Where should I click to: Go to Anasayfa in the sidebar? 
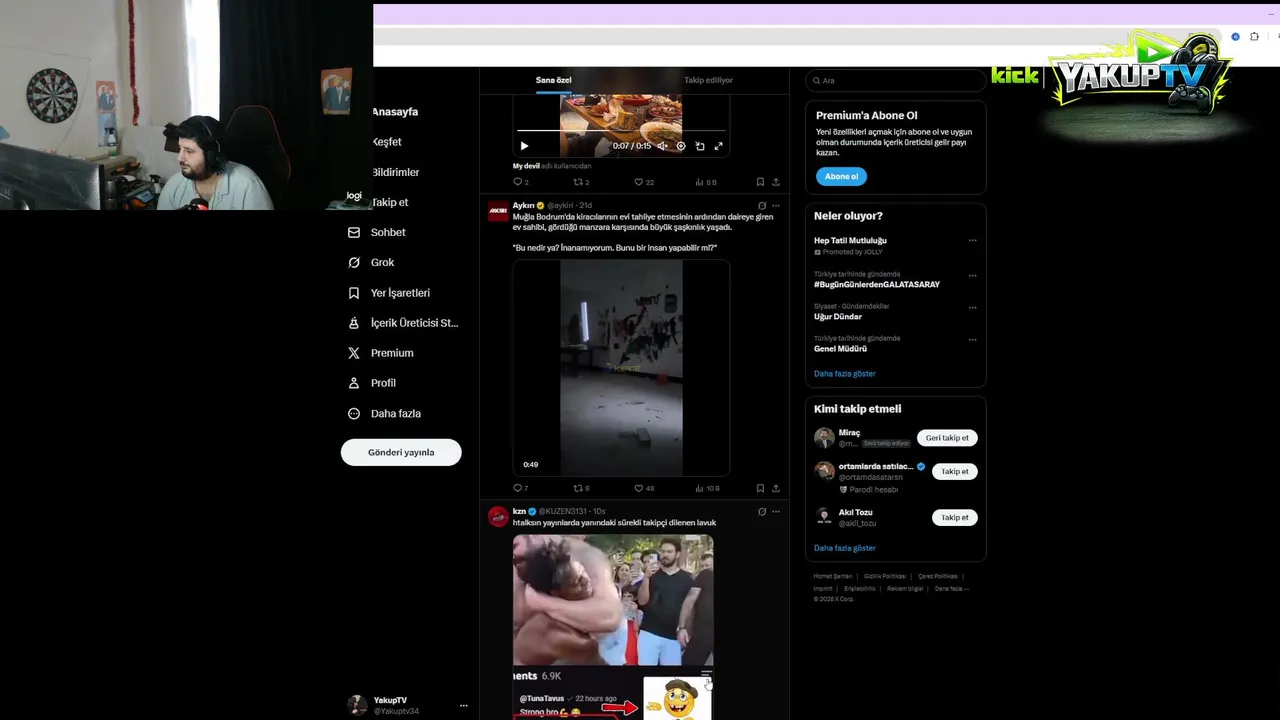pyautogui.click(x=395, y=112)
